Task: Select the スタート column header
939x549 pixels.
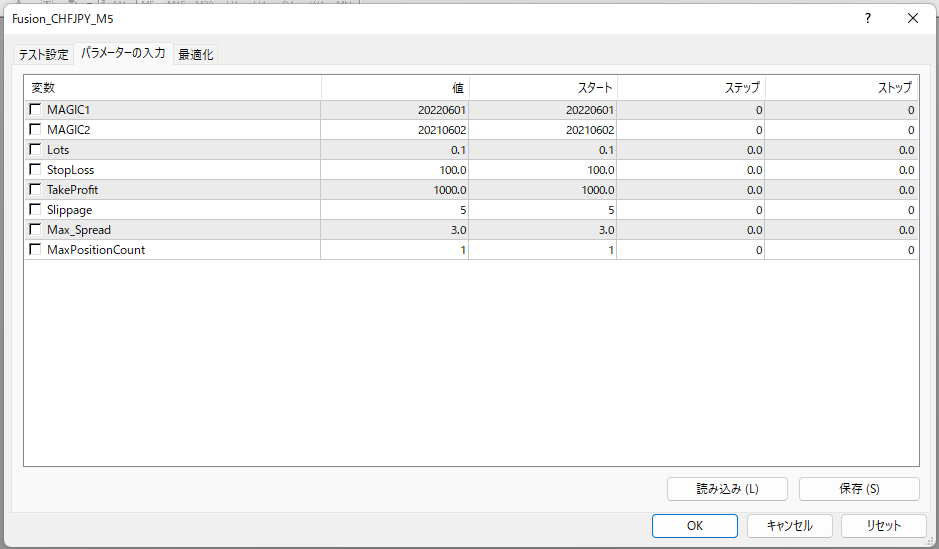Action: [543, 88]
